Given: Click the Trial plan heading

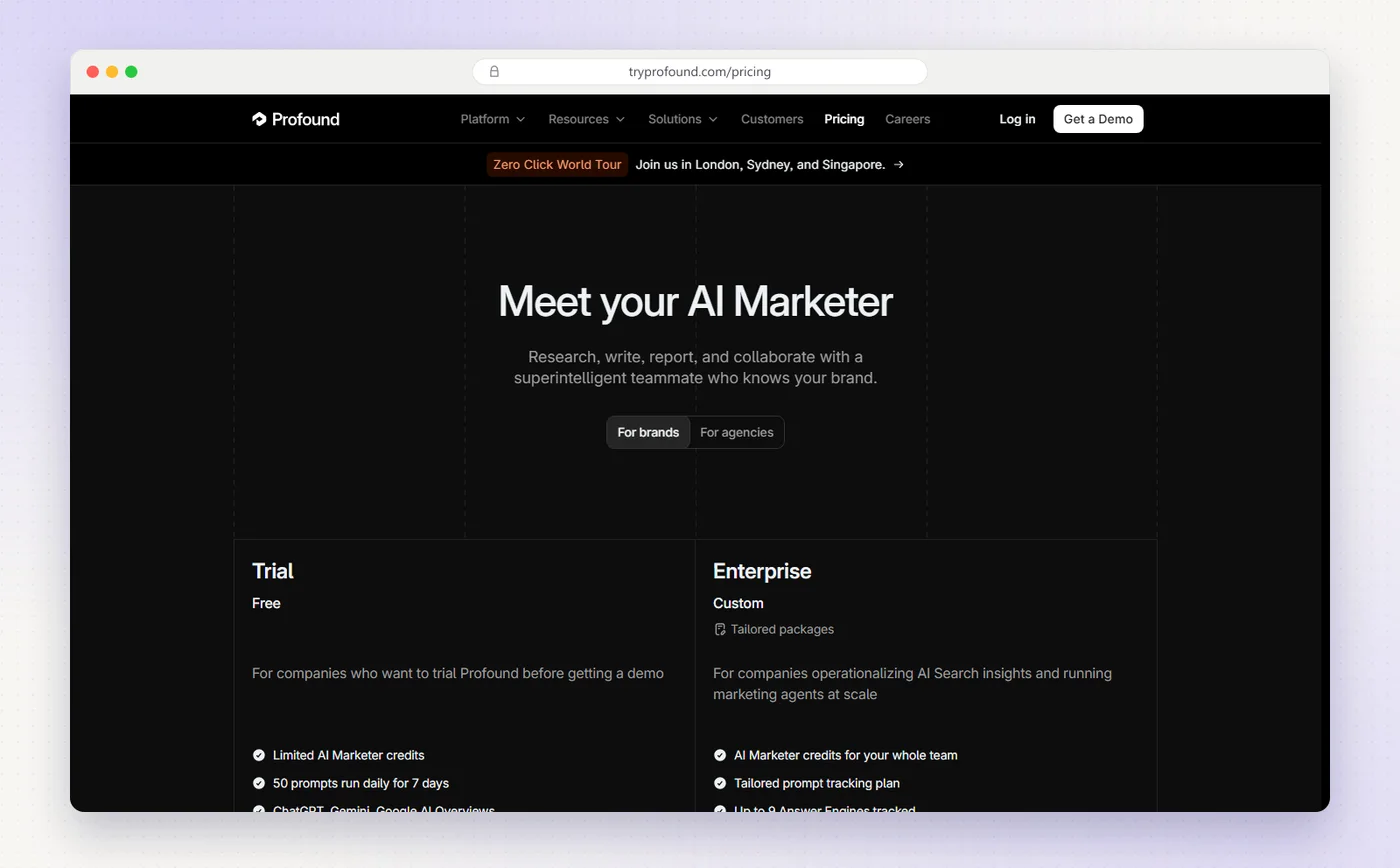Looking at the screenshot, I should (273, 571).
